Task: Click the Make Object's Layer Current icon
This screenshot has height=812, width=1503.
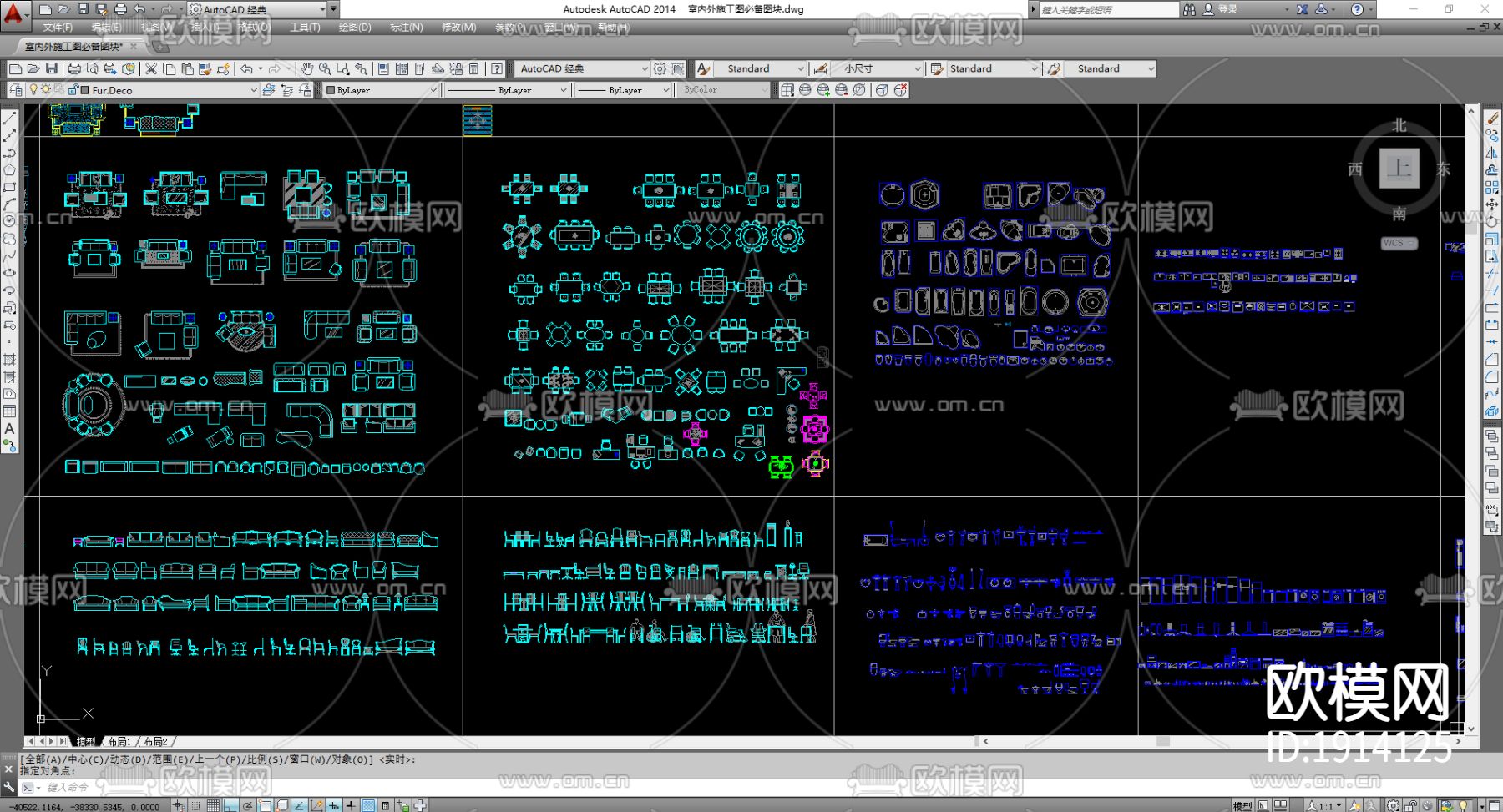Action: point(269,90)
